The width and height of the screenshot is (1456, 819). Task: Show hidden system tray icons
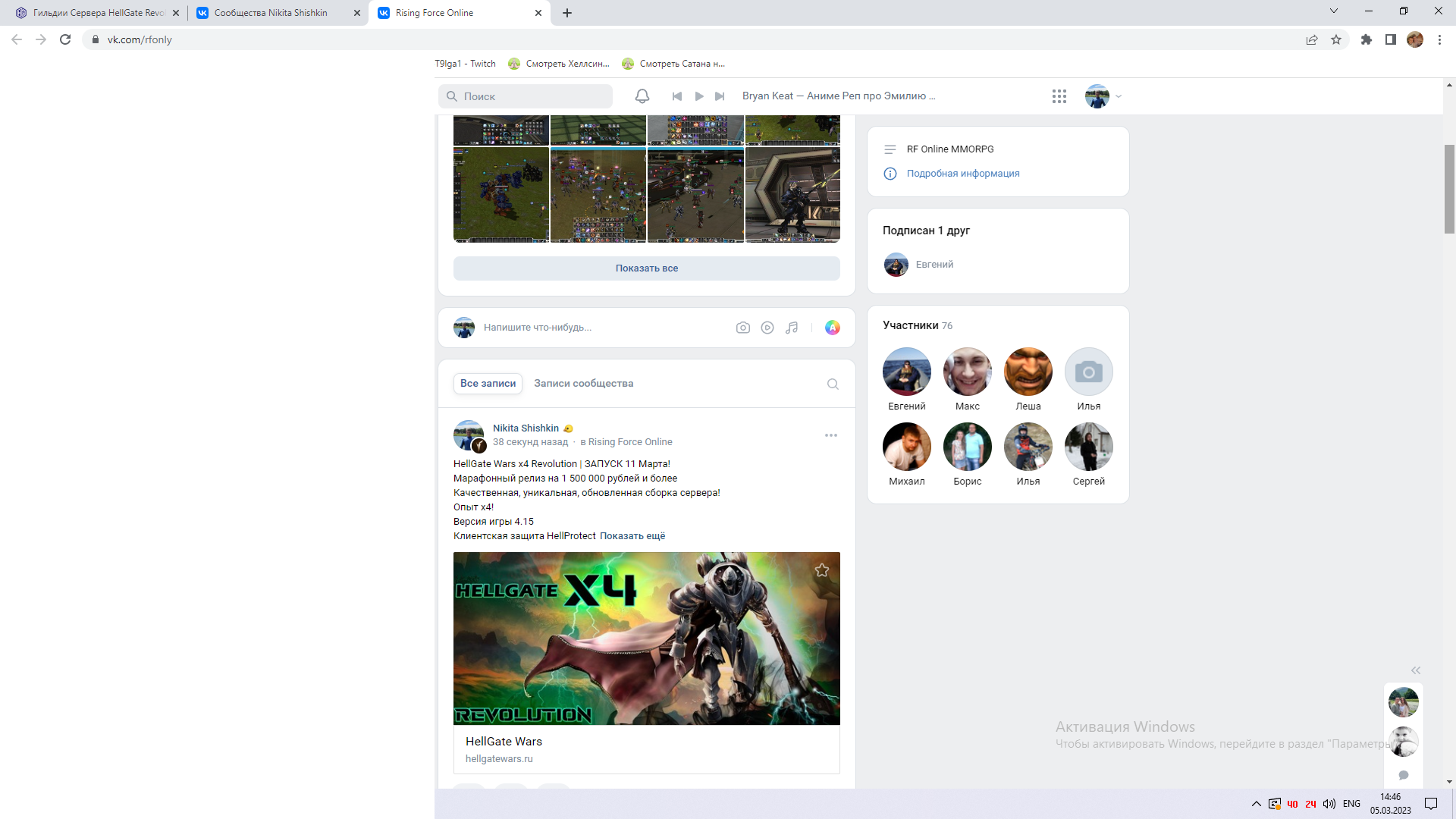click(x=1257, y=804)
